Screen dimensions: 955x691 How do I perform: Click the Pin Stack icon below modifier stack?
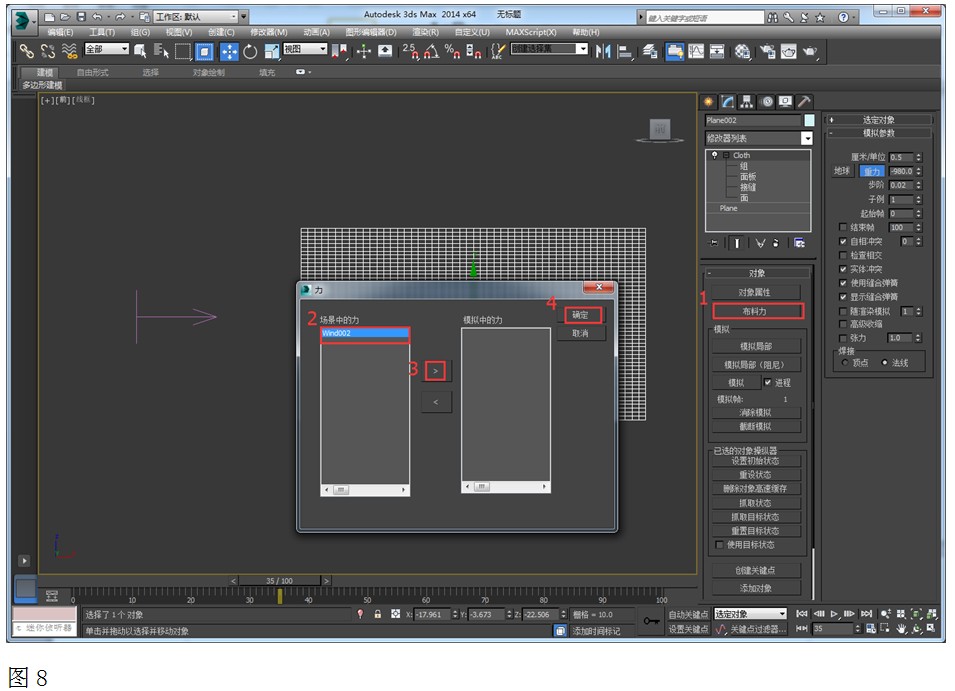[x=713, y=243]
